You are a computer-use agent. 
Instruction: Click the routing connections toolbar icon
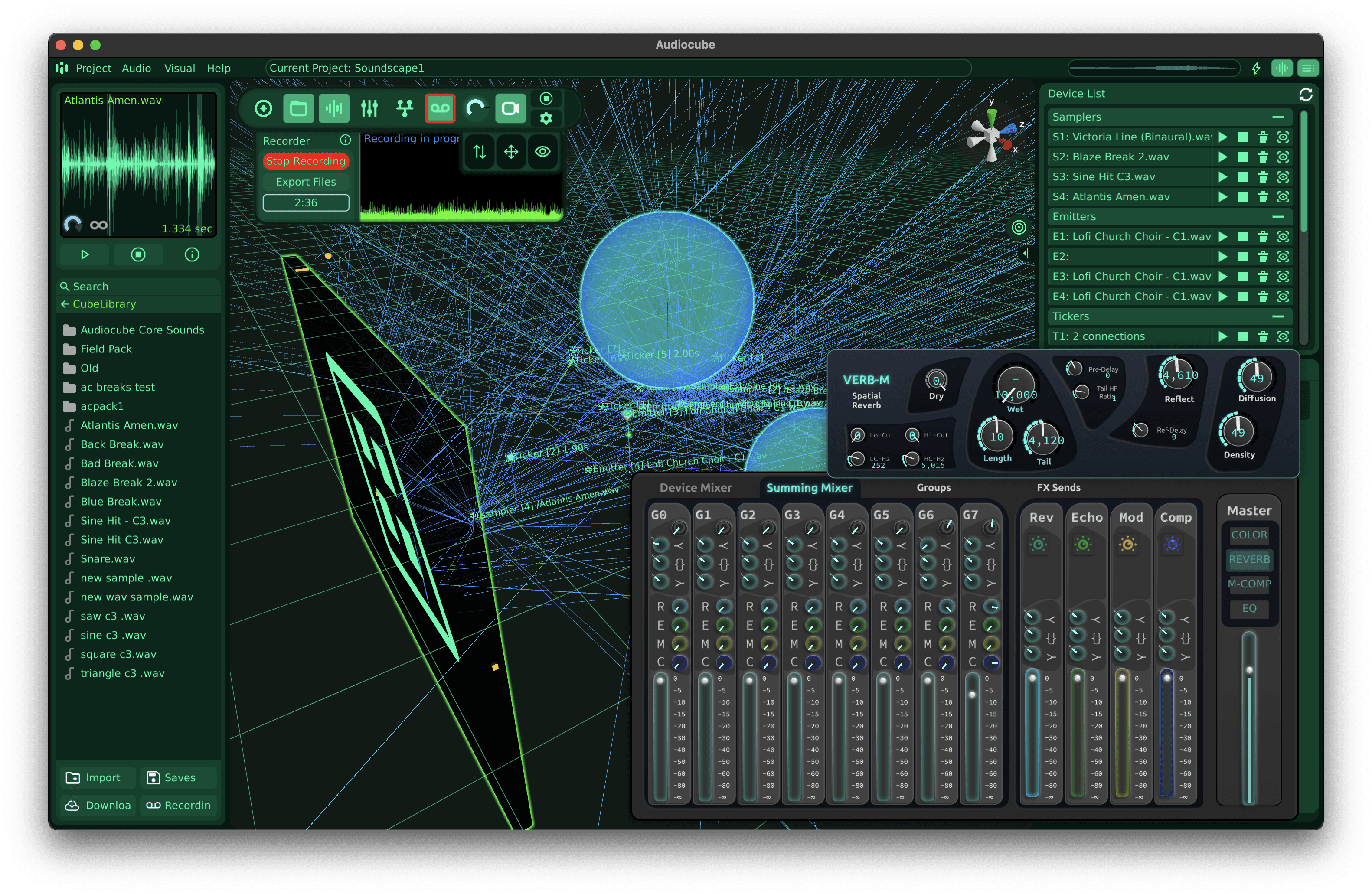[x=405, y=108]
